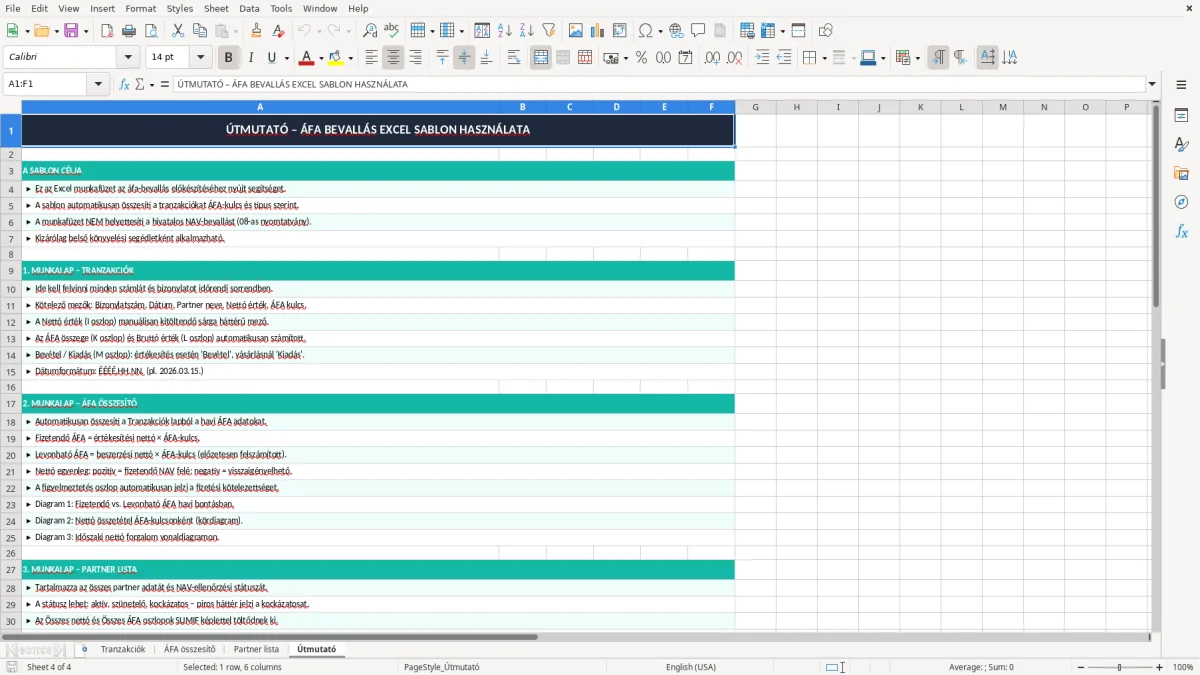Open the Format menu

[x=140, y=8]
